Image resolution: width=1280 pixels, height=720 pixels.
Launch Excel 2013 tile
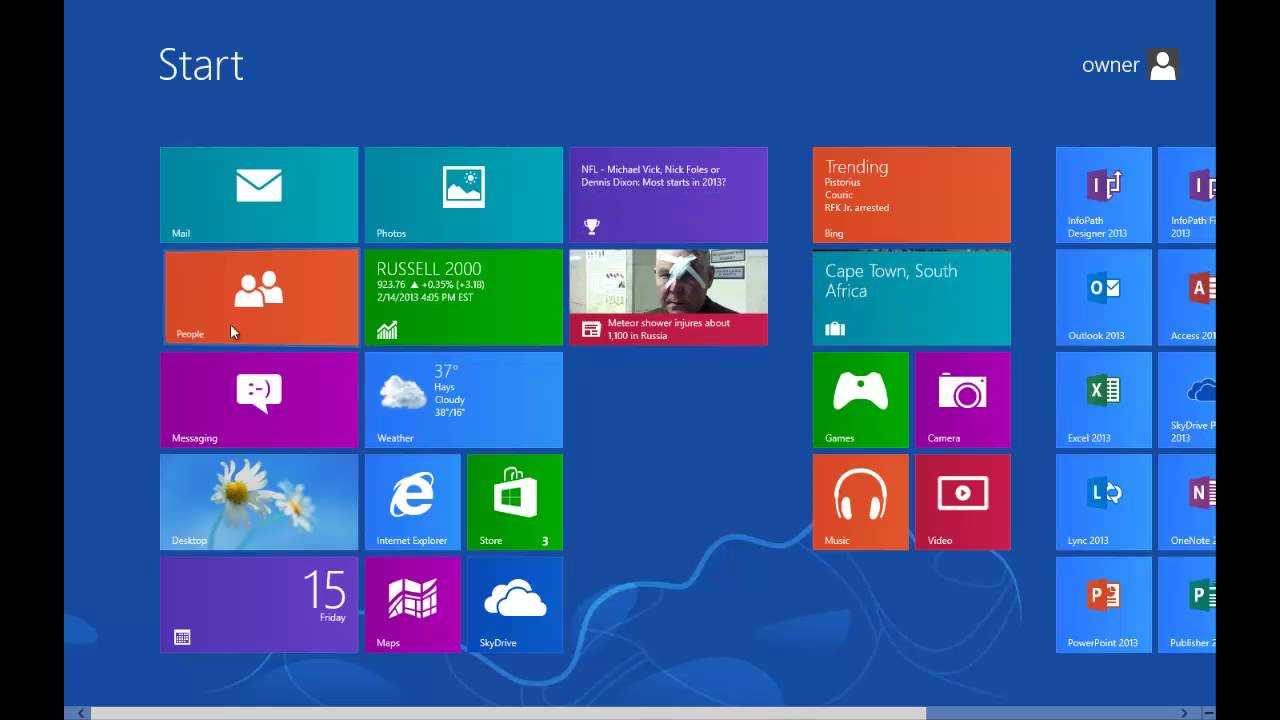[1104, 400]
